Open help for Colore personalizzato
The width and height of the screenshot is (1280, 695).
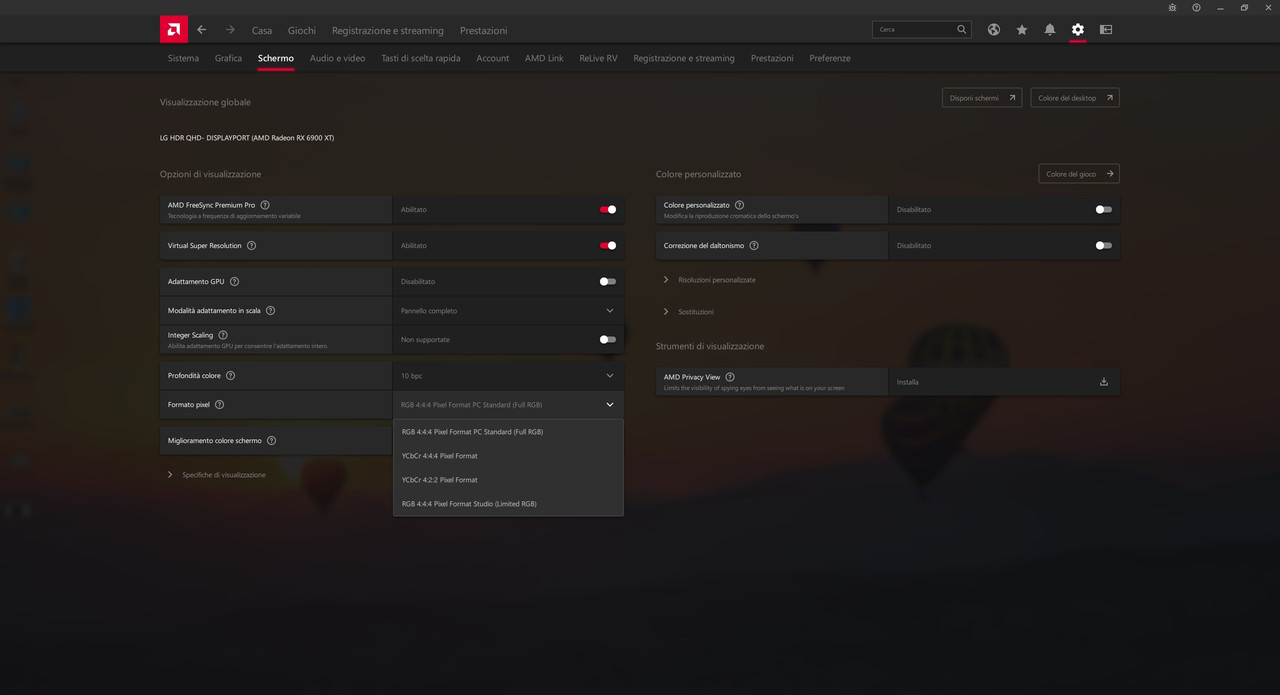[739, 205]
